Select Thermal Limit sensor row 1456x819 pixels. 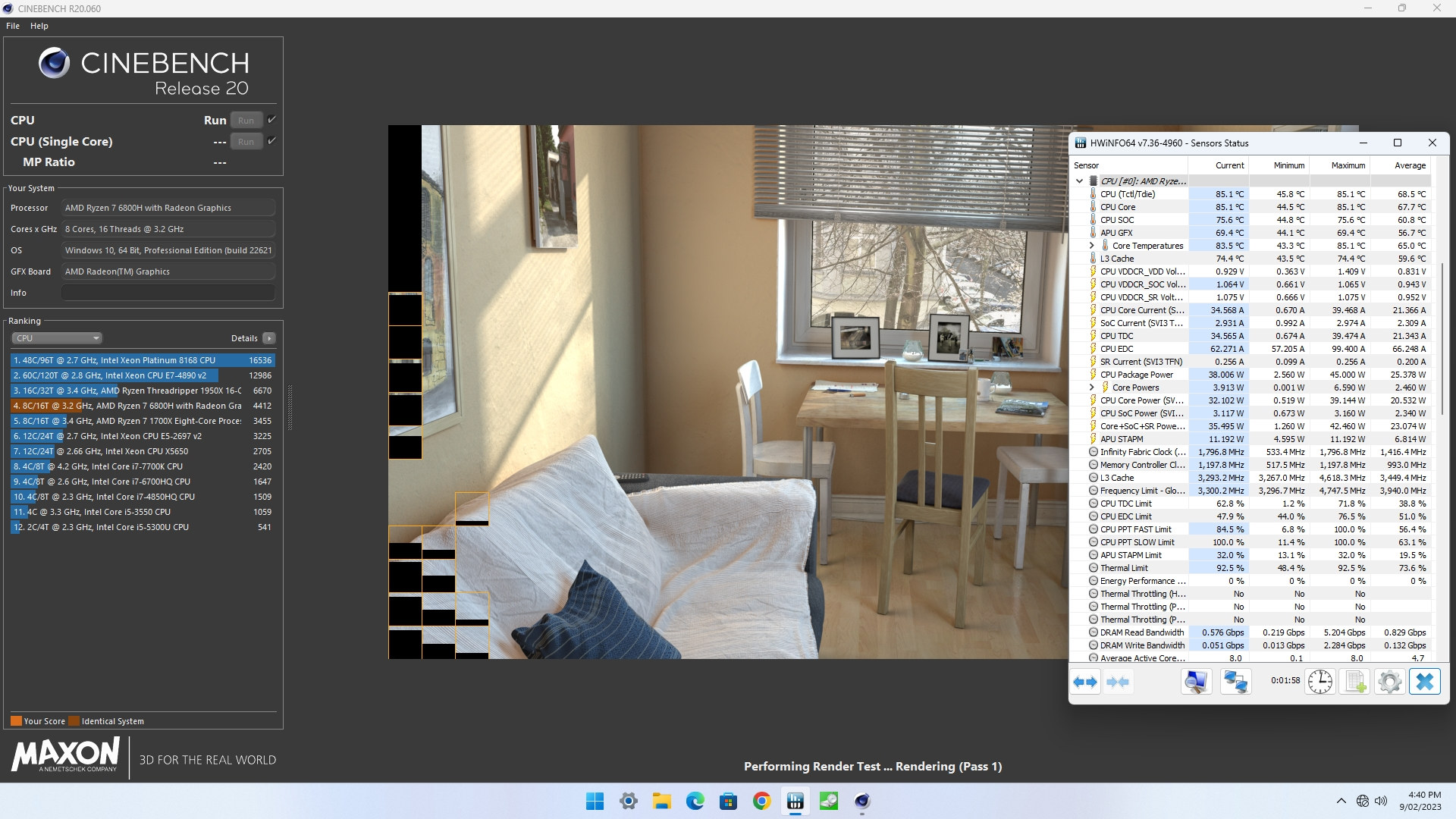(x=1250, y=568)
